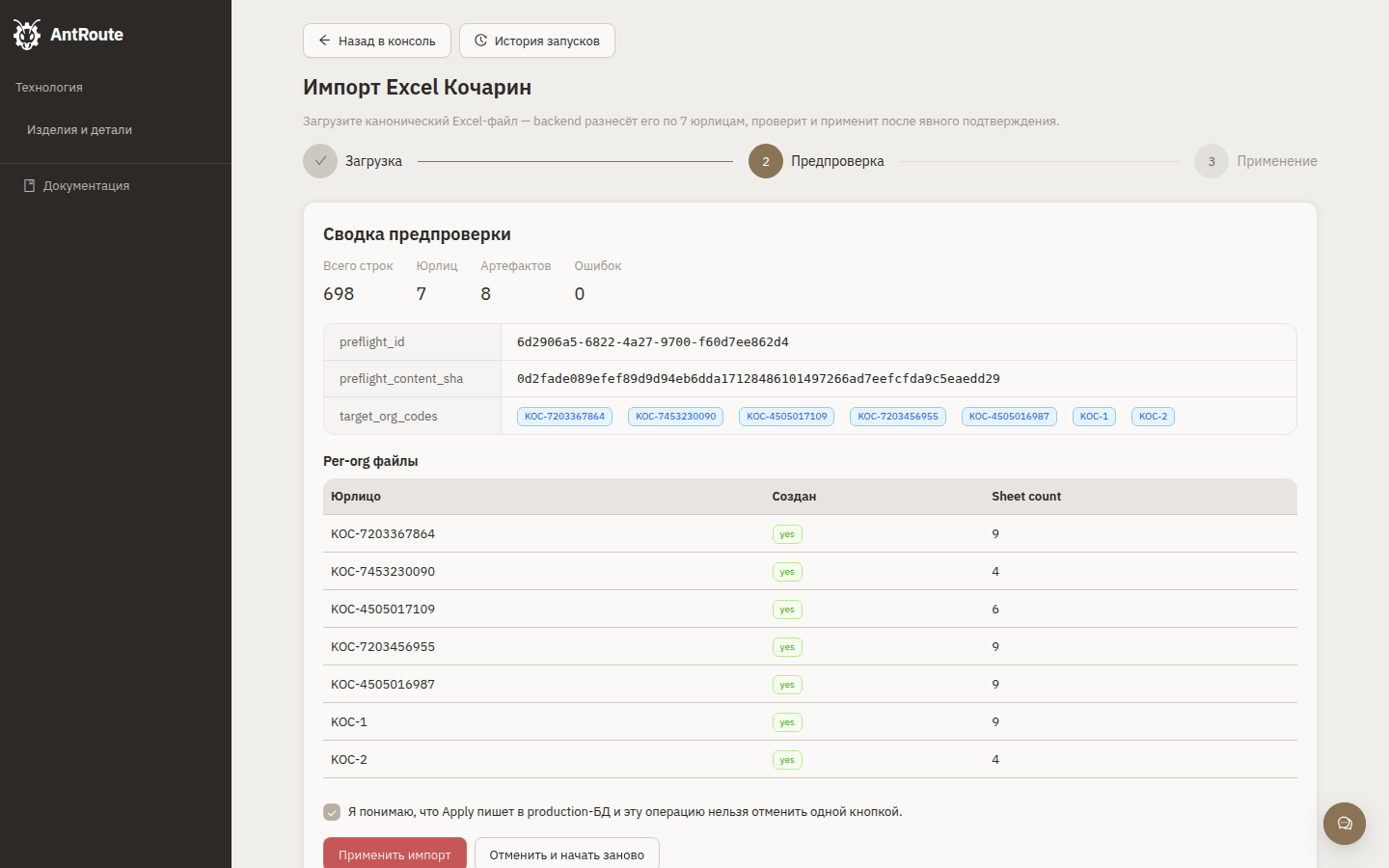Click the Загрузка step checkmark circle
Viewport: 1389px width, 868px height.
pyautogui.click(x=320, y=161)
